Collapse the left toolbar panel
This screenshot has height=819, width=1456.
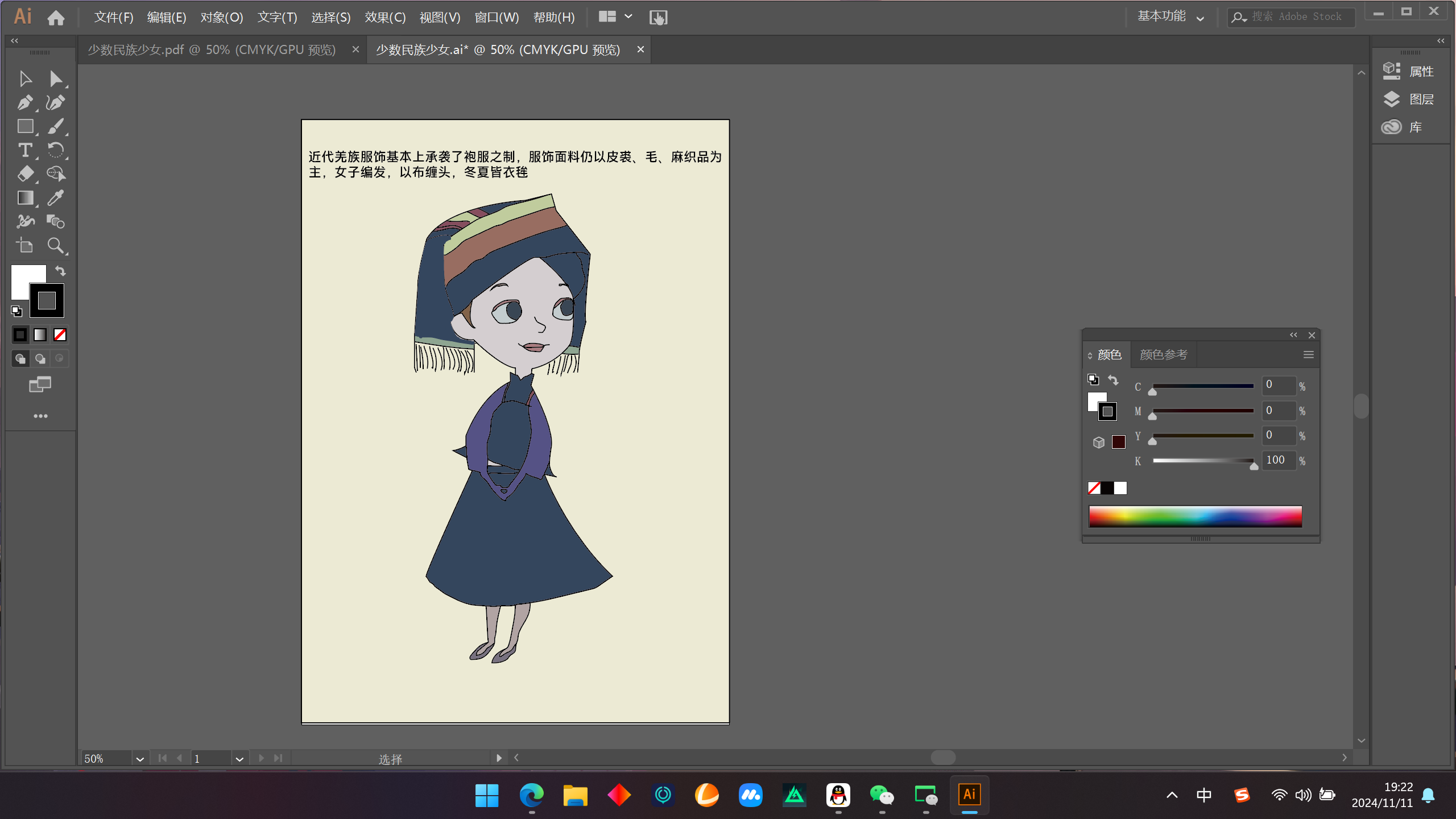[15, 40]
